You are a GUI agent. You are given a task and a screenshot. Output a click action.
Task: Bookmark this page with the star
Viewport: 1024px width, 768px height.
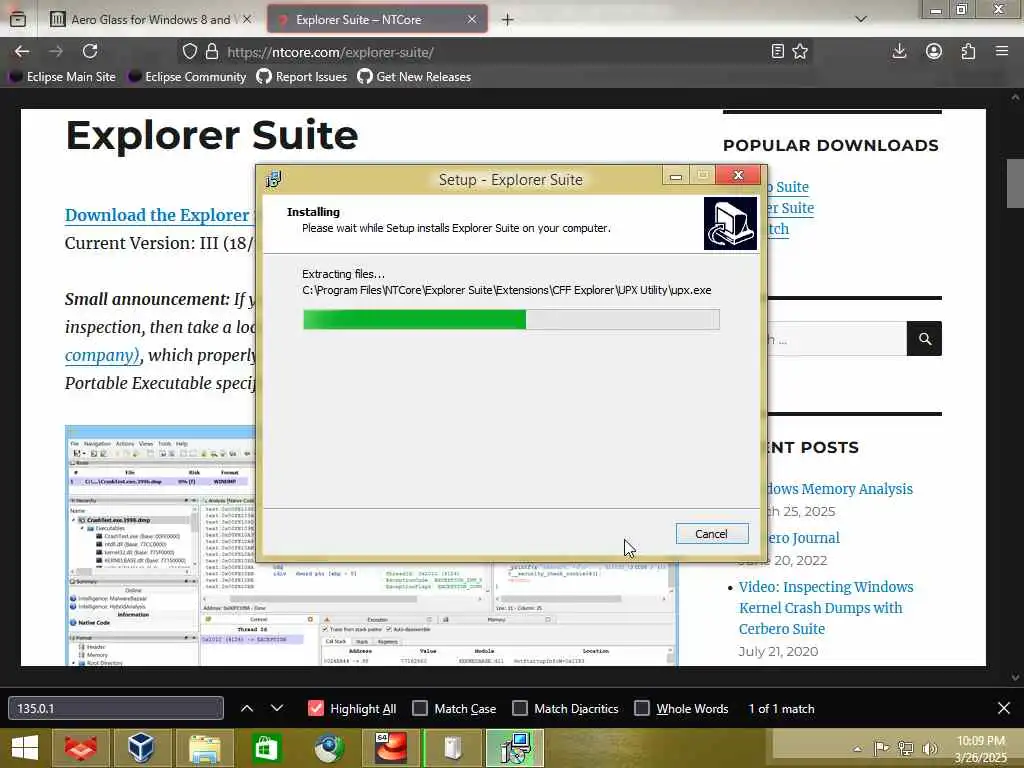point(800,52)
